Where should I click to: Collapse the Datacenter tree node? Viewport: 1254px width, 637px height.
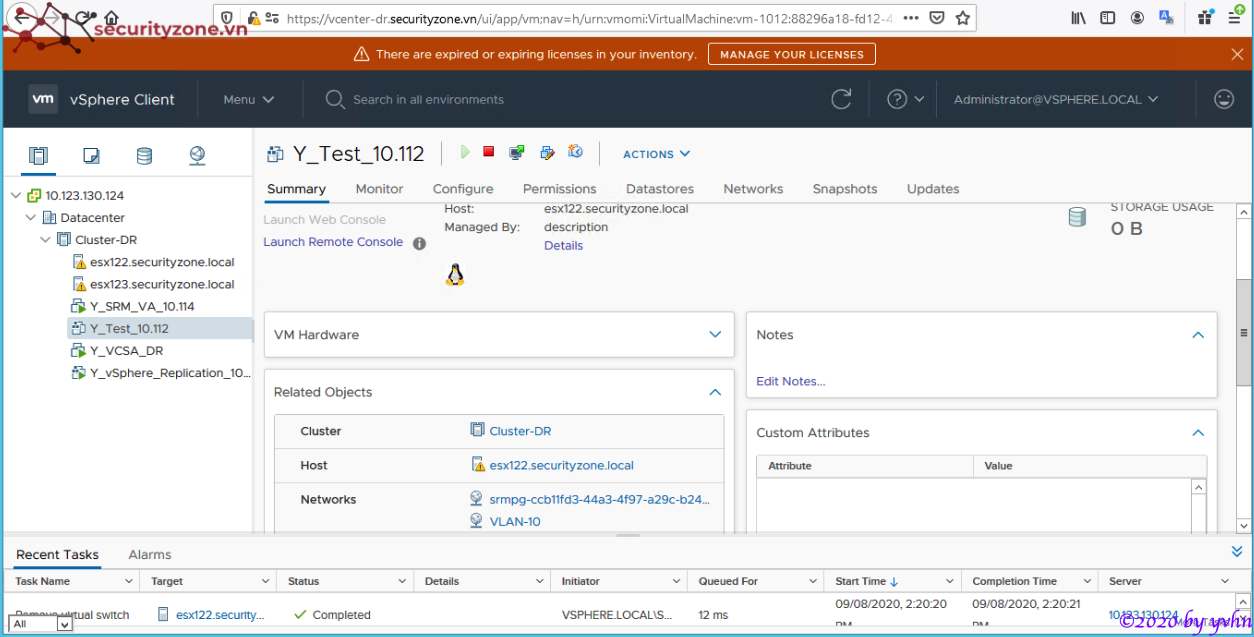(31, 218)
